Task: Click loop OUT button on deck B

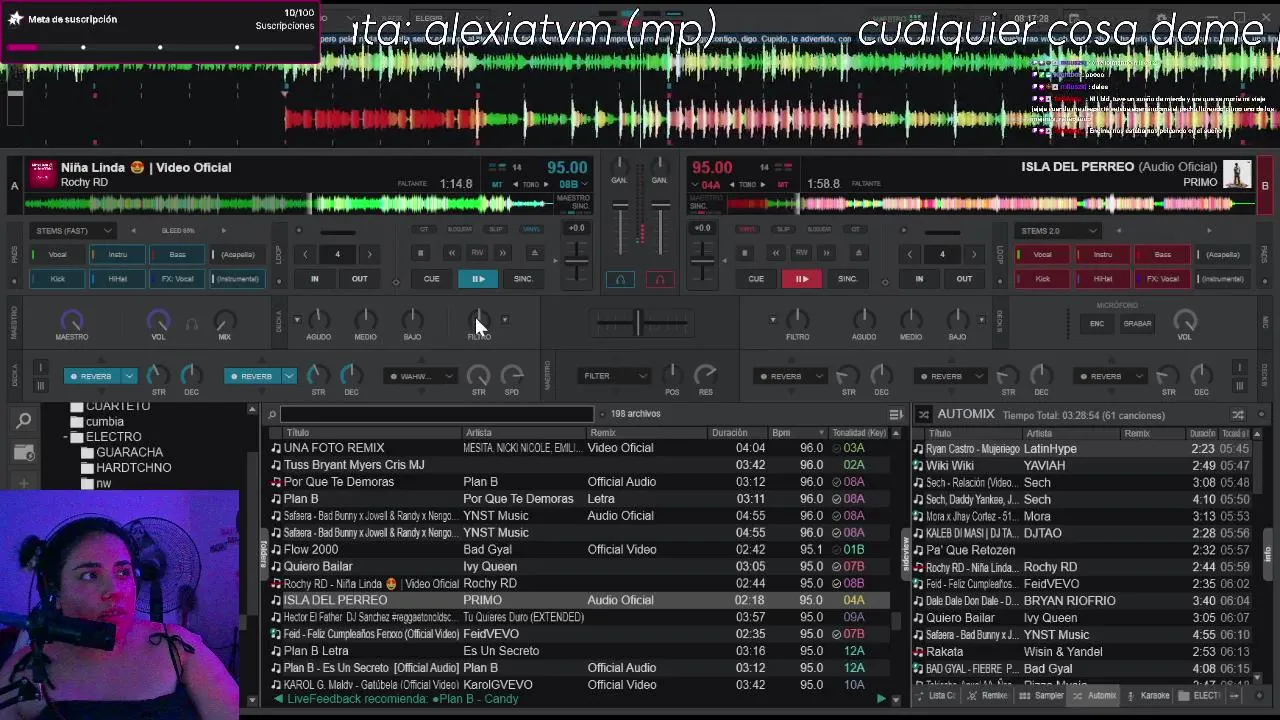Action: pyautogui.click(x=964, y=279)
